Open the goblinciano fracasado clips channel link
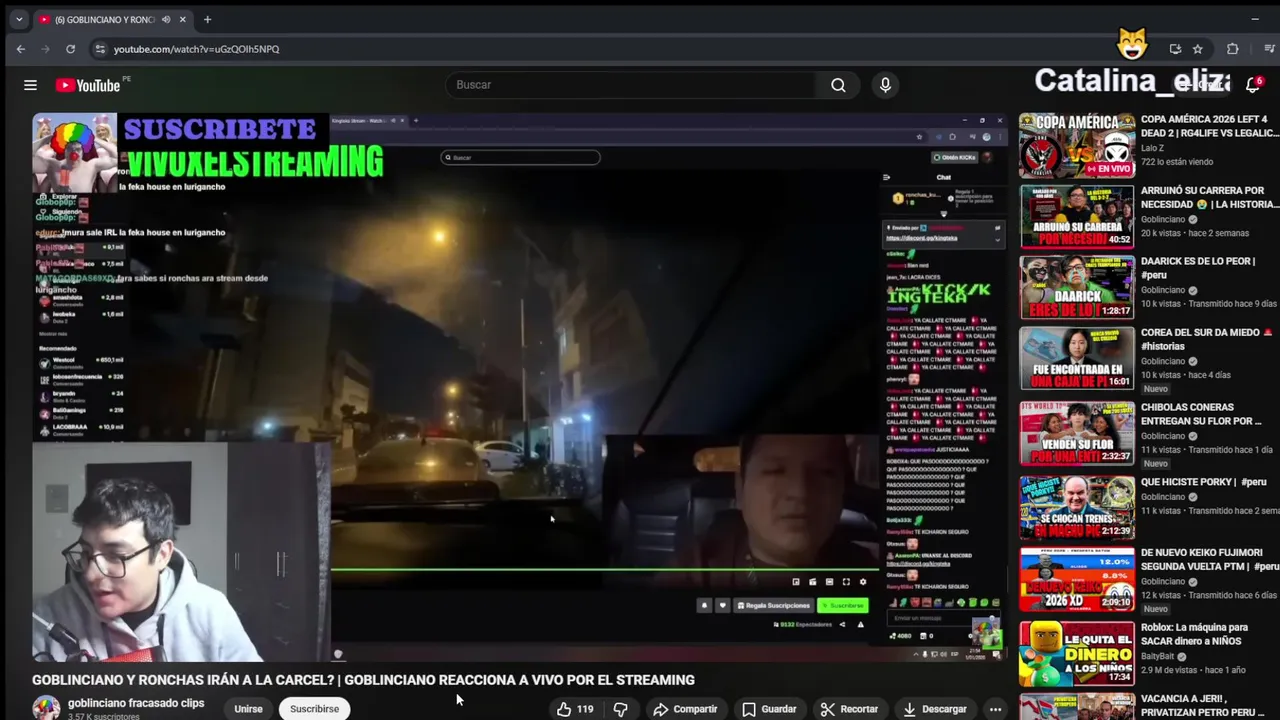Viewport: 1280px width, 720px height. tap(136, 703)
